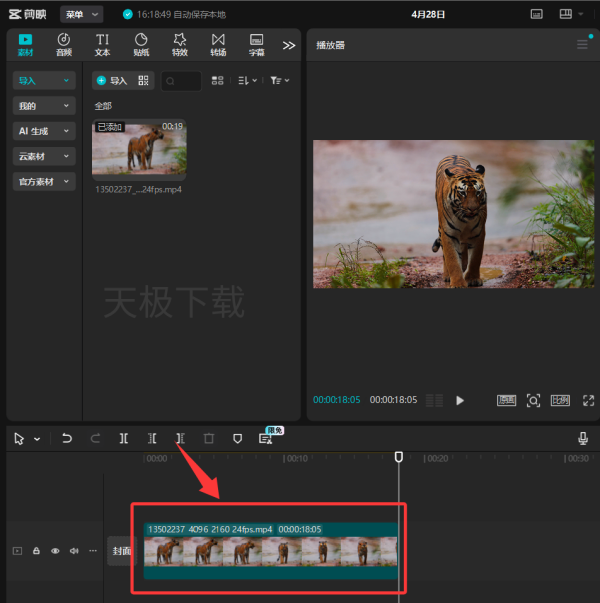Open keyboard shortcuts icon in title bar
600x603 pixels.
(x=537, y=15)
